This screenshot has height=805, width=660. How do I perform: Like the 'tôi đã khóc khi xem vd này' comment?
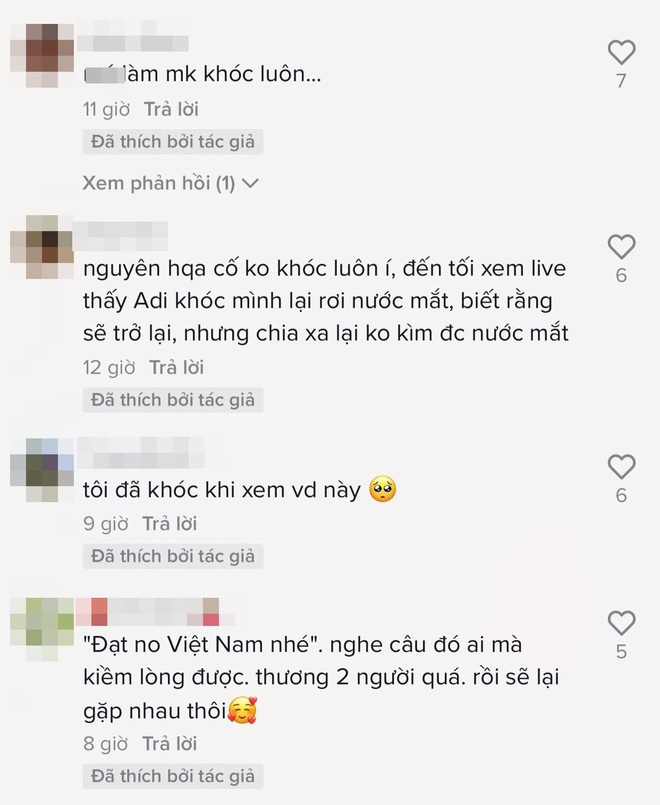[x=622, y=467]
